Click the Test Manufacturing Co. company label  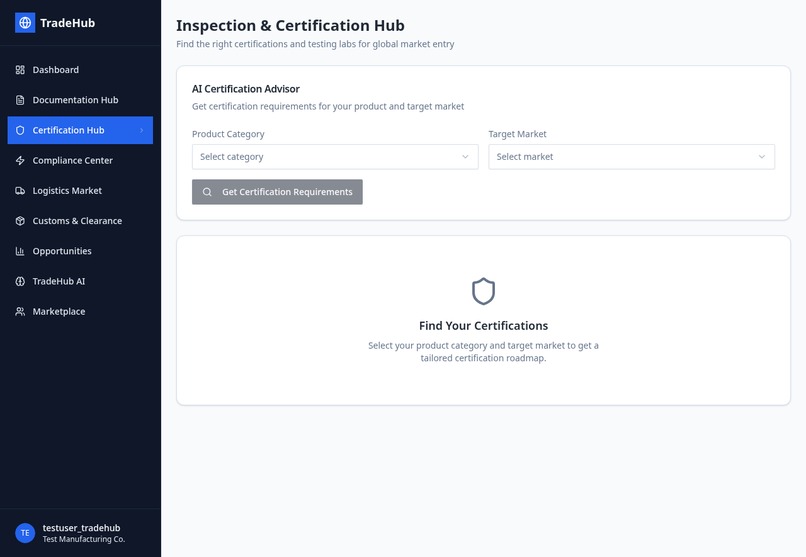coord(84,539)
